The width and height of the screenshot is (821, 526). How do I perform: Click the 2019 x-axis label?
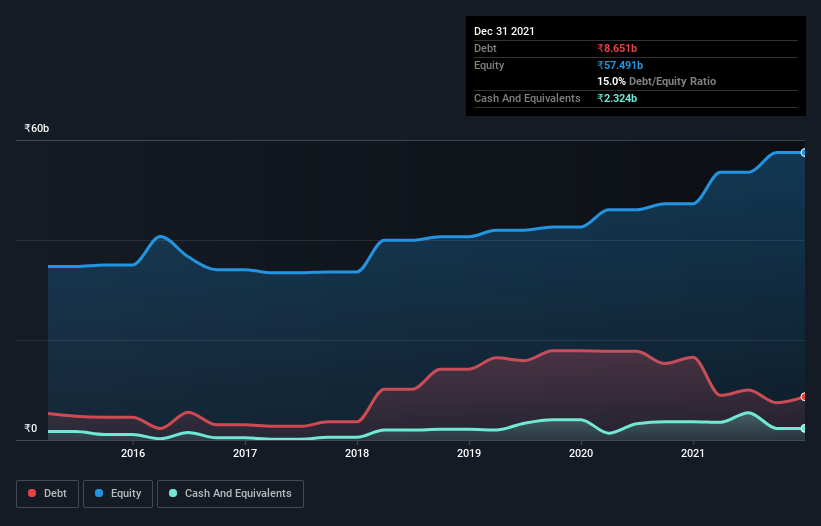[x=469, y=453]
